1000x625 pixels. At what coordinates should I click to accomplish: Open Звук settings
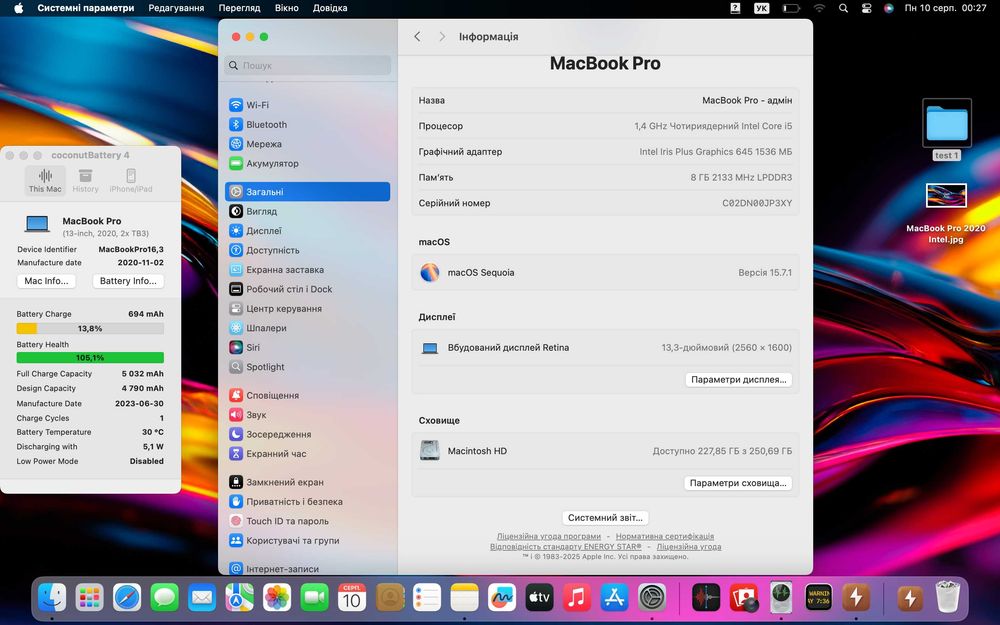pyautogui.click(x=307, y=415)
